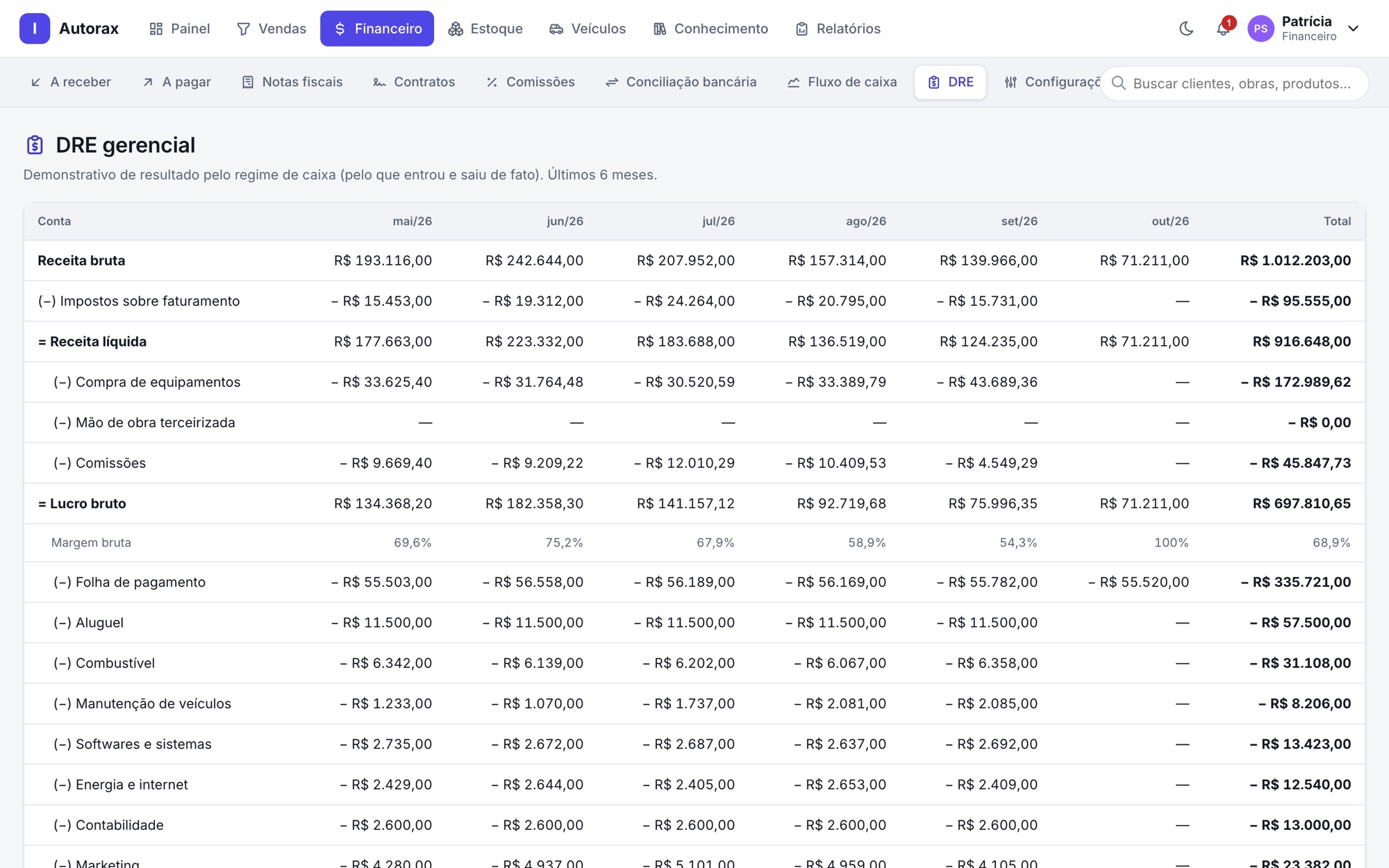The height and width of the screenshot is (868, 1389).
Task: Select the Contabilidade row label
Action: [108, 825]
